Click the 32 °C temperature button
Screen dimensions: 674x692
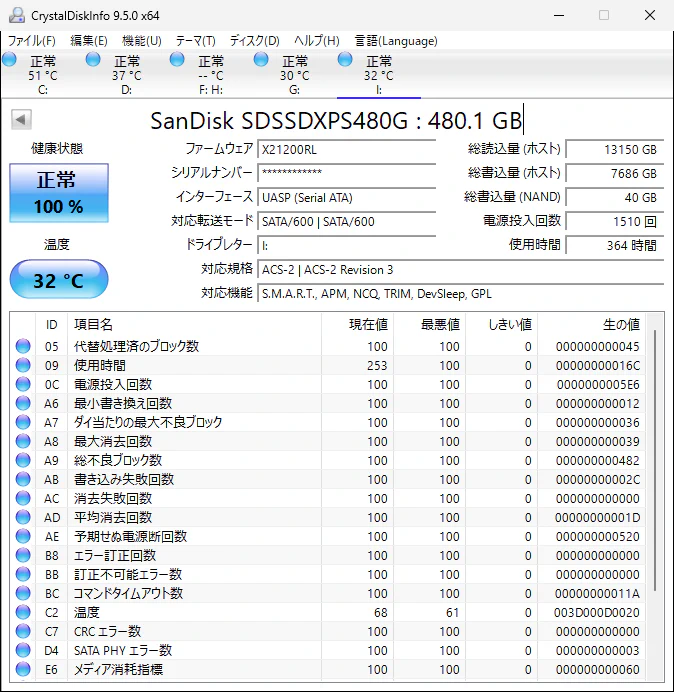59,279
